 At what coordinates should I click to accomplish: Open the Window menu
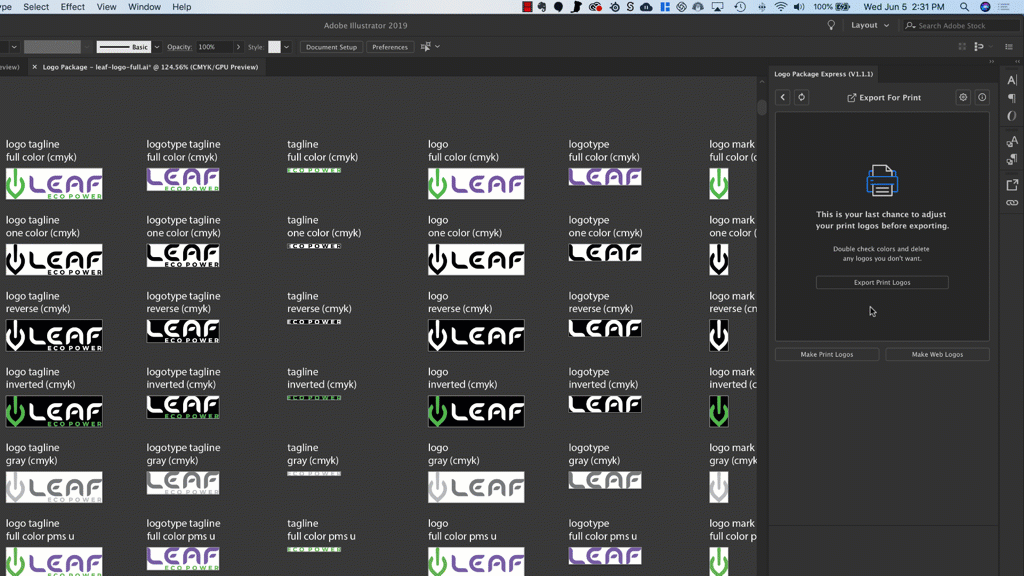pyautogui.click(x=144, y=7)
